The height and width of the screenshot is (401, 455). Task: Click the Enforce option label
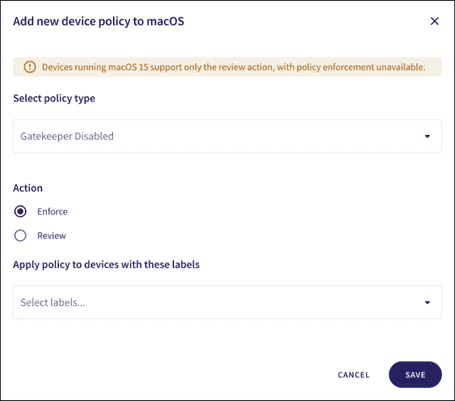pyautogui.click(x=52, y=211)
